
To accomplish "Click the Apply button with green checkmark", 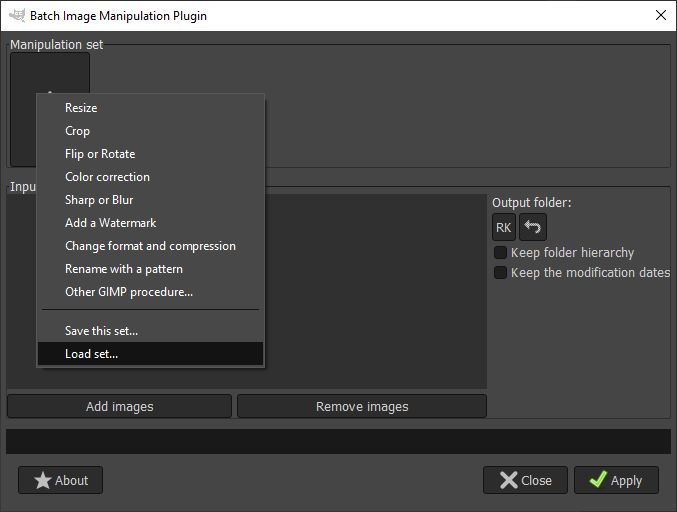I will (x=616, y=480).
